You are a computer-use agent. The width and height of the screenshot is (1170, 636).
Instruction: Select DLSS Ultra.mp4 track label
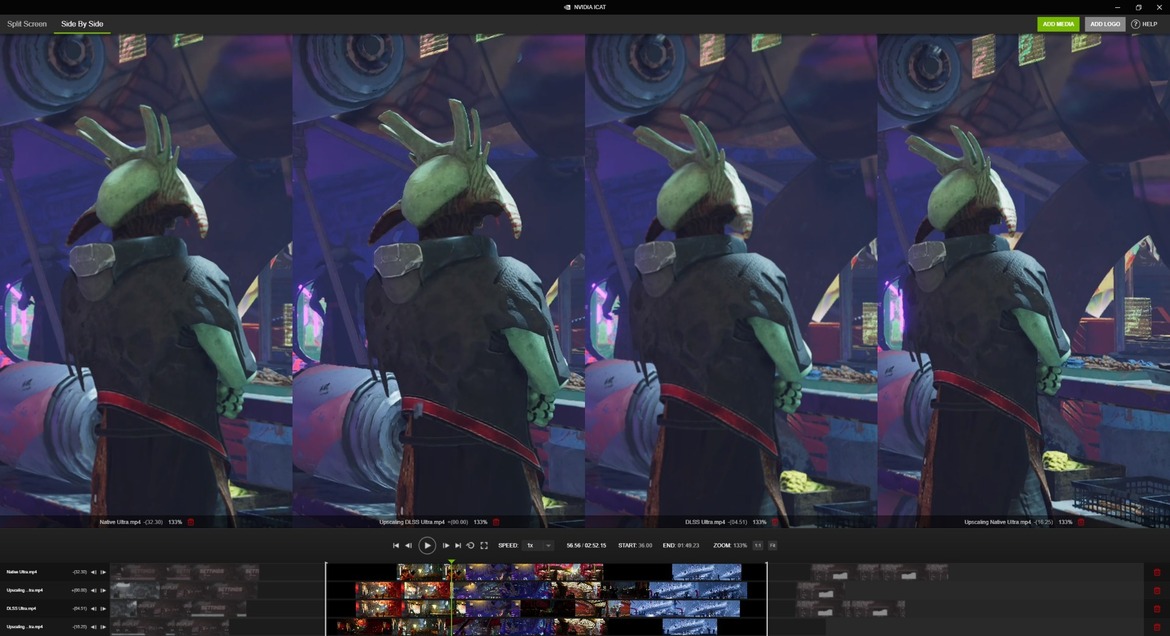22,609
